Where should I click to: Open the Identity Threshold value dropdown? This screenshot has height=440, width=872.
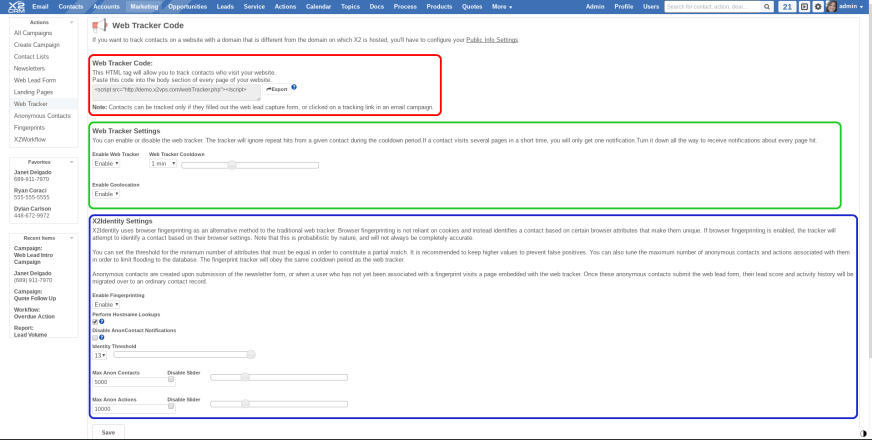[100, 355]
